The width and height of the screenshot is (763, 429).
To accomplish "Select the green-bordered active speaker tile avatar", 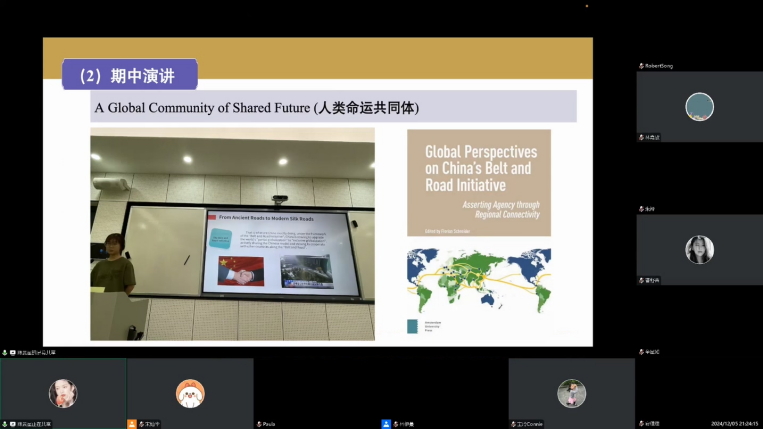I will tap(63, 393).
